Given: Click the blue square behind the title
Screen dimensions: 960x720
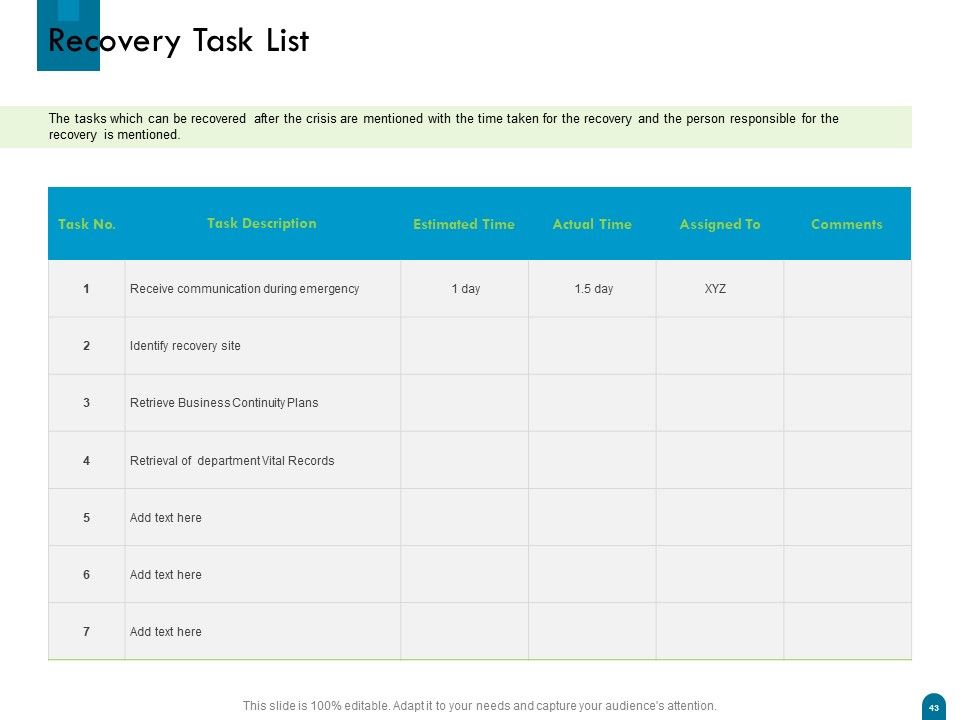Looking at the screenshot, I should pos(69,35).
